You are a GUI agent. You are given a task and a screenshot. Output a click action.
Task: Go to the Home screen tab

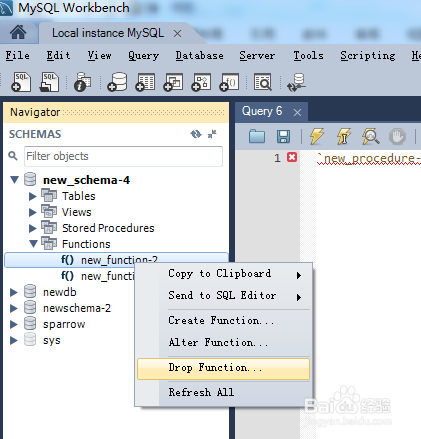18,33
